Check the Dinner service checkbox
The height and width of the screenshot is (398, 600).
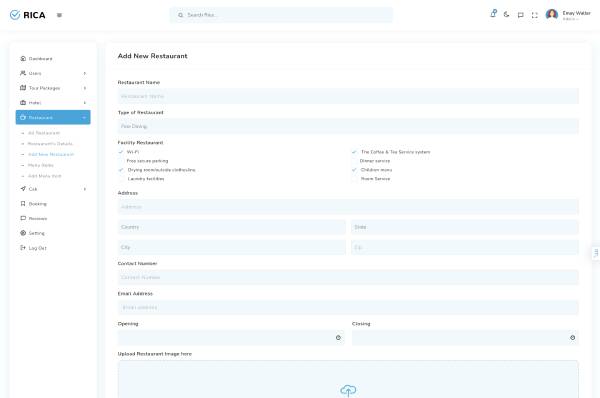click(x=354, y=161)
